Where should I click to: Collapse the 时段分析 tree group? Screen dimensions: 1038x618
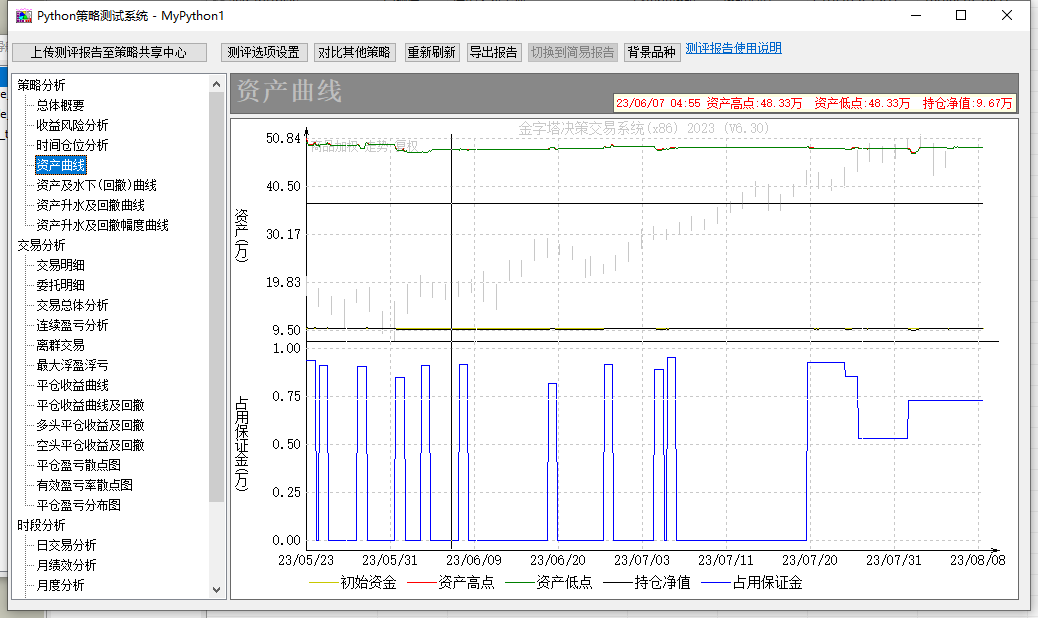tap(41, 525)
